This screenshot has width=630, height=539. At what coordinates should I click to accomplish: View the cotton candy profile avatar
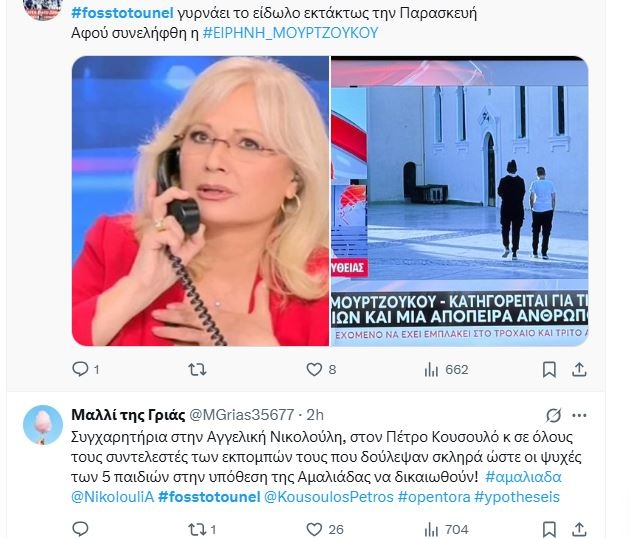click(43, 425)
